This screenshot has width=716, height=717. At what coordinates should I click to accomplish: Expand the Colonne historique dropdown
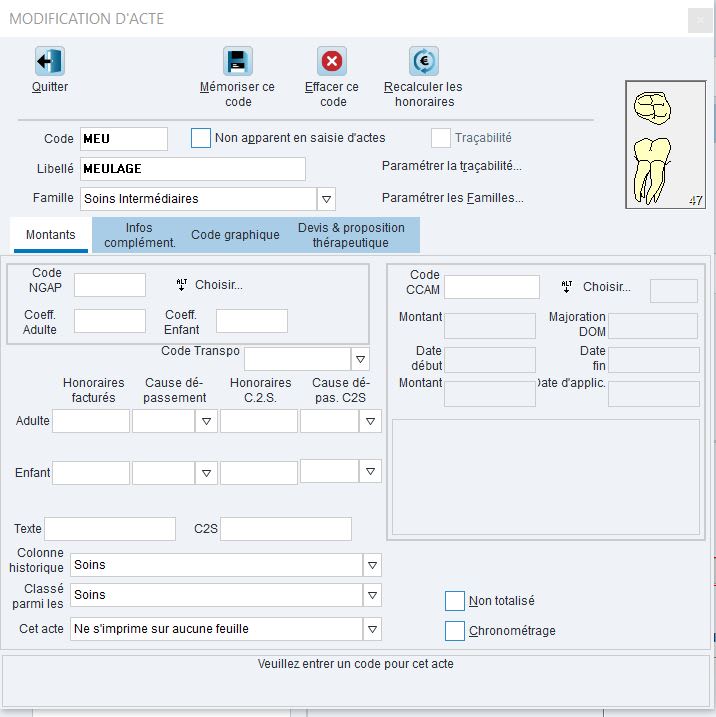click(371, 565)
